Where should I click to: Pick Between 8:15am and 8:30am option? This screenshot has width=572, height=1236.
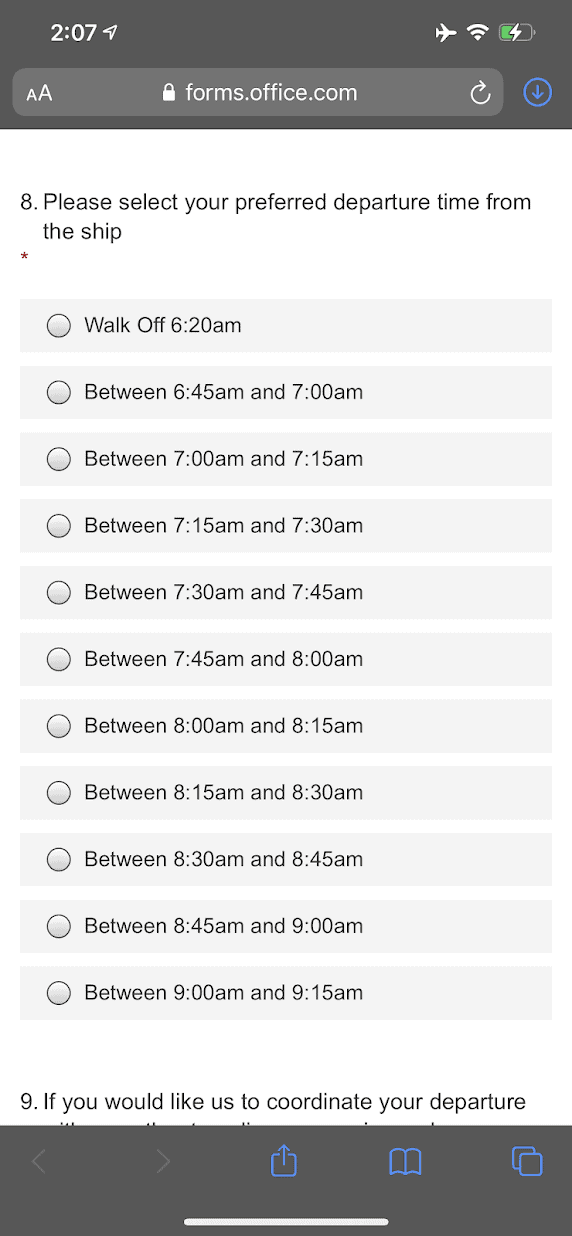pos(286,793)
